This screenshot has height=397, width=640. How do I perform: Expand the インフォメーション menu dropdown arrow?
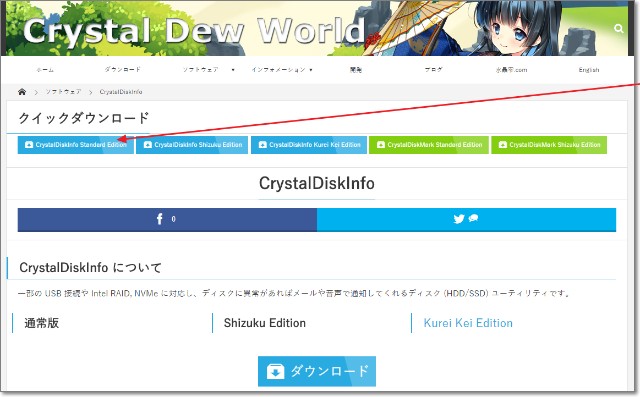click(x=311, y=70)
